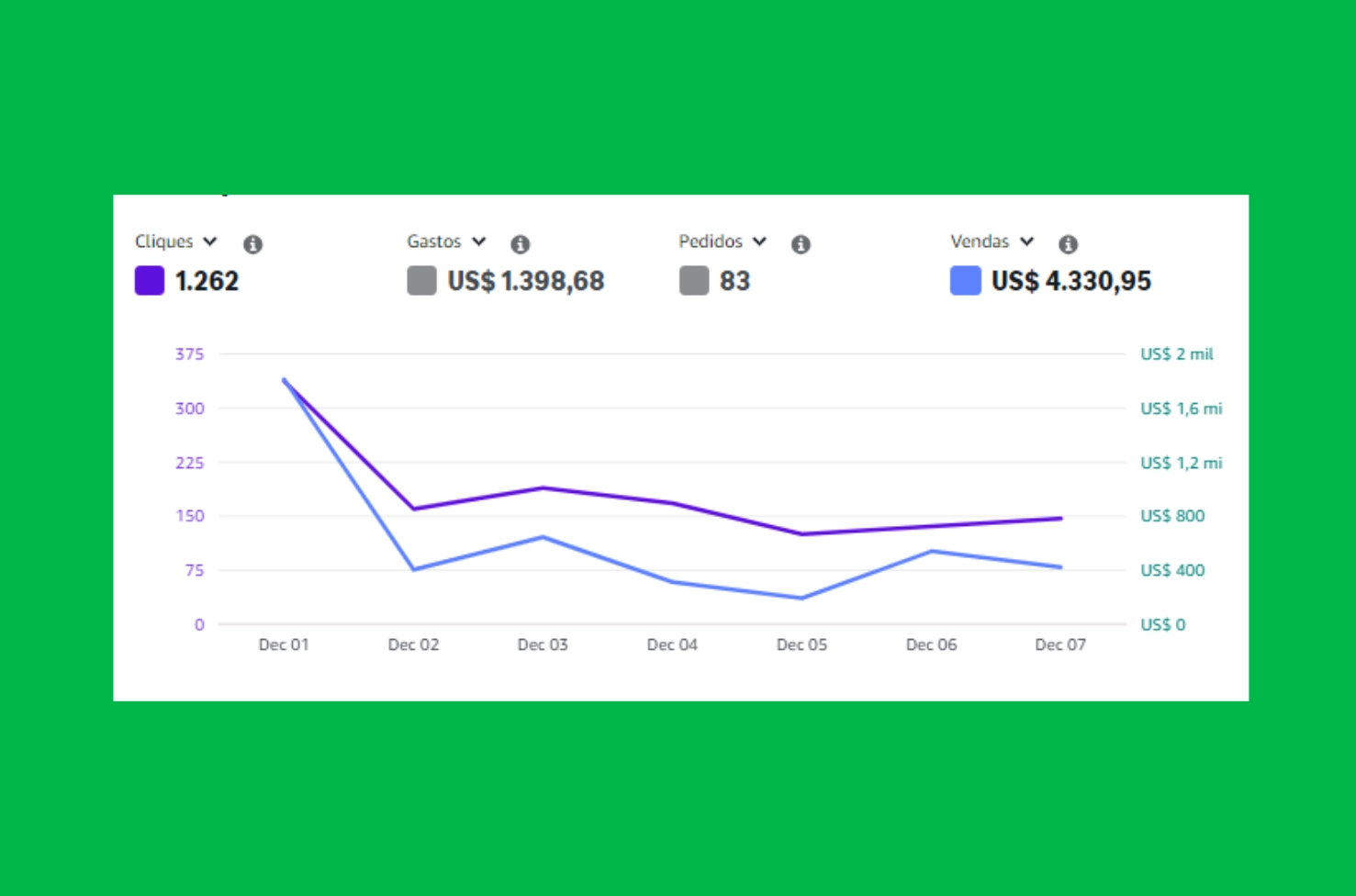1356x896 pixels.
Task: Toggle the purple Cliques series swatch
Action: click(150, 281)
